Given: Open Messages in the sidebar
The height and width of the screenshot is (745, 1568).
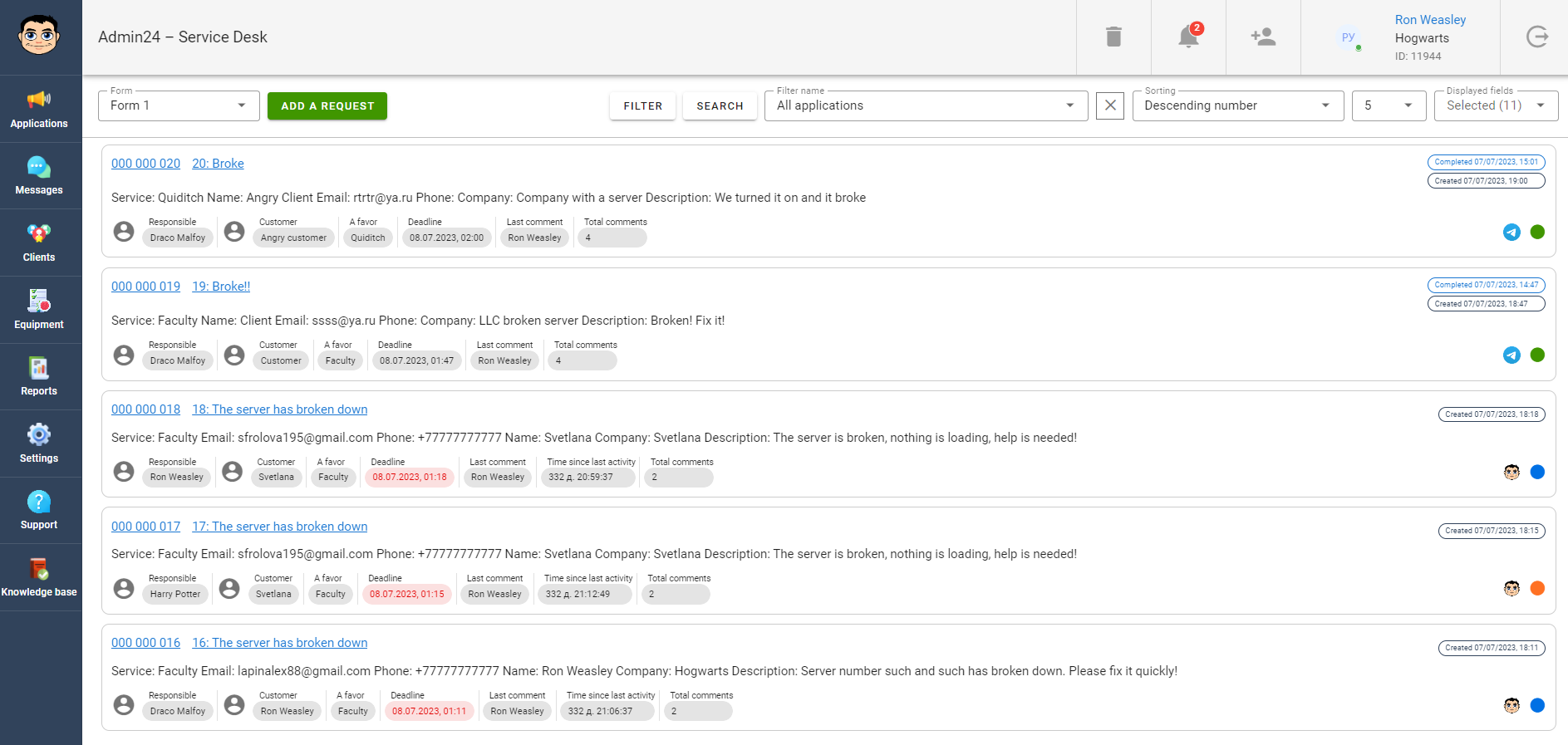Looking at the screenshot, I should tap(39, 176).
